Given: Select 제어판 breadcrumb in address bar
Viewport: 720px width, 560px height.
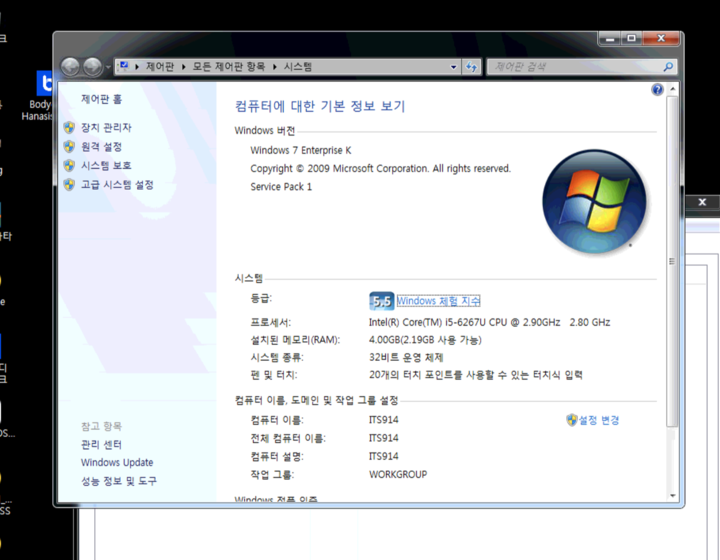Looking at the screenshot, I should 160,67.
